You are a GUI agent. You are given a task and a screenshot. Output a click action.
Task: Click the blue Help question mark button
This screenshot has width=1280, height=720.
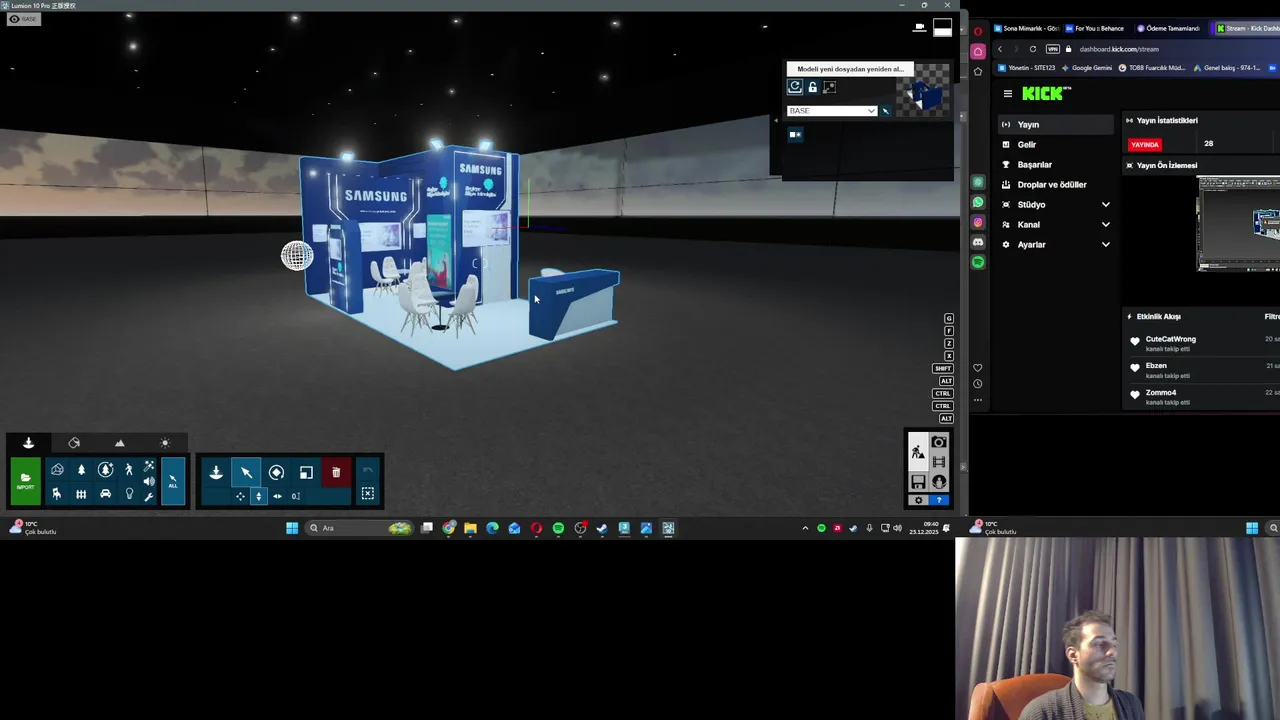tap(938, 500)
